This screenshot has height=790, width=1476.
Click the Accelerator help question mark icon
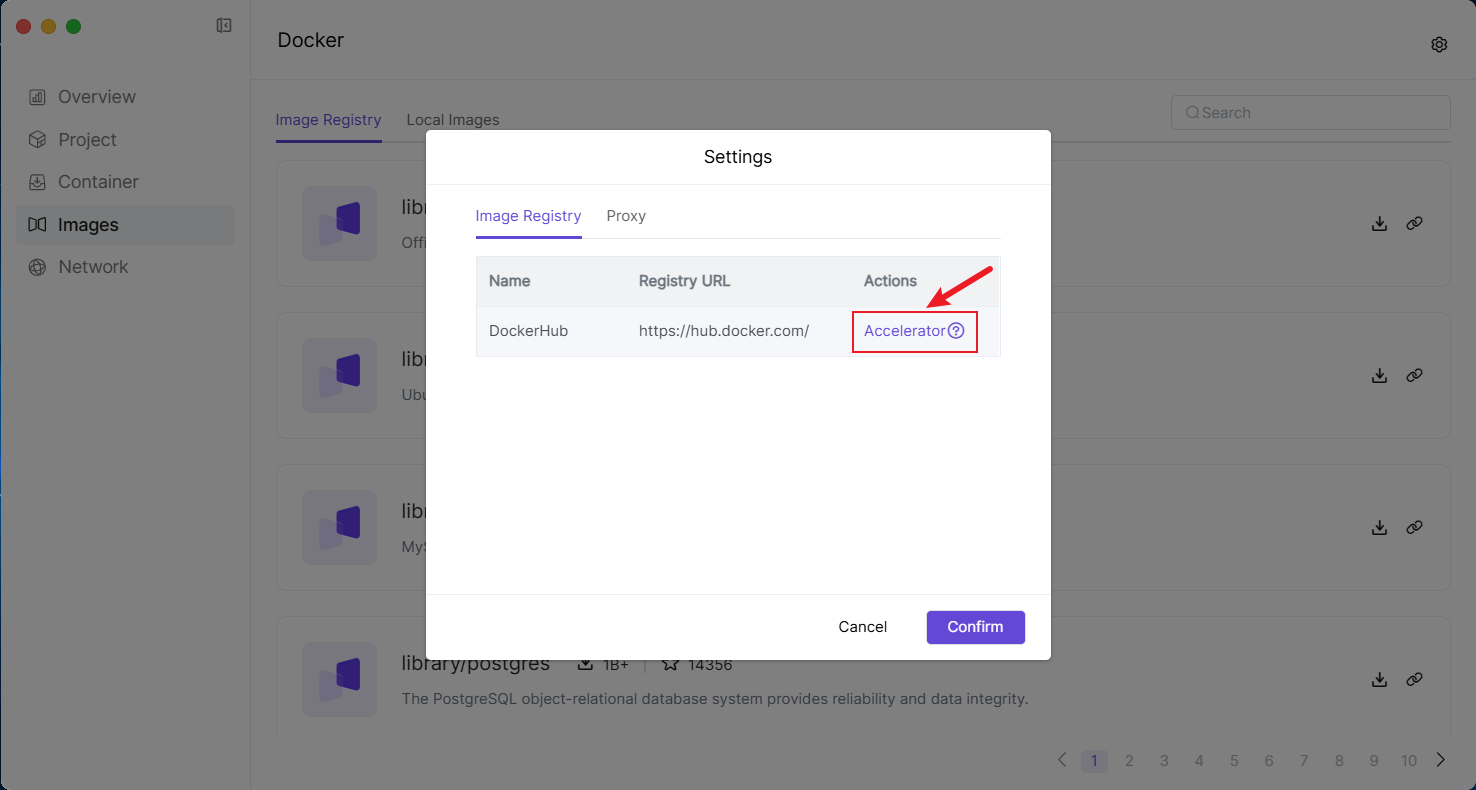(x=956, y=331)
